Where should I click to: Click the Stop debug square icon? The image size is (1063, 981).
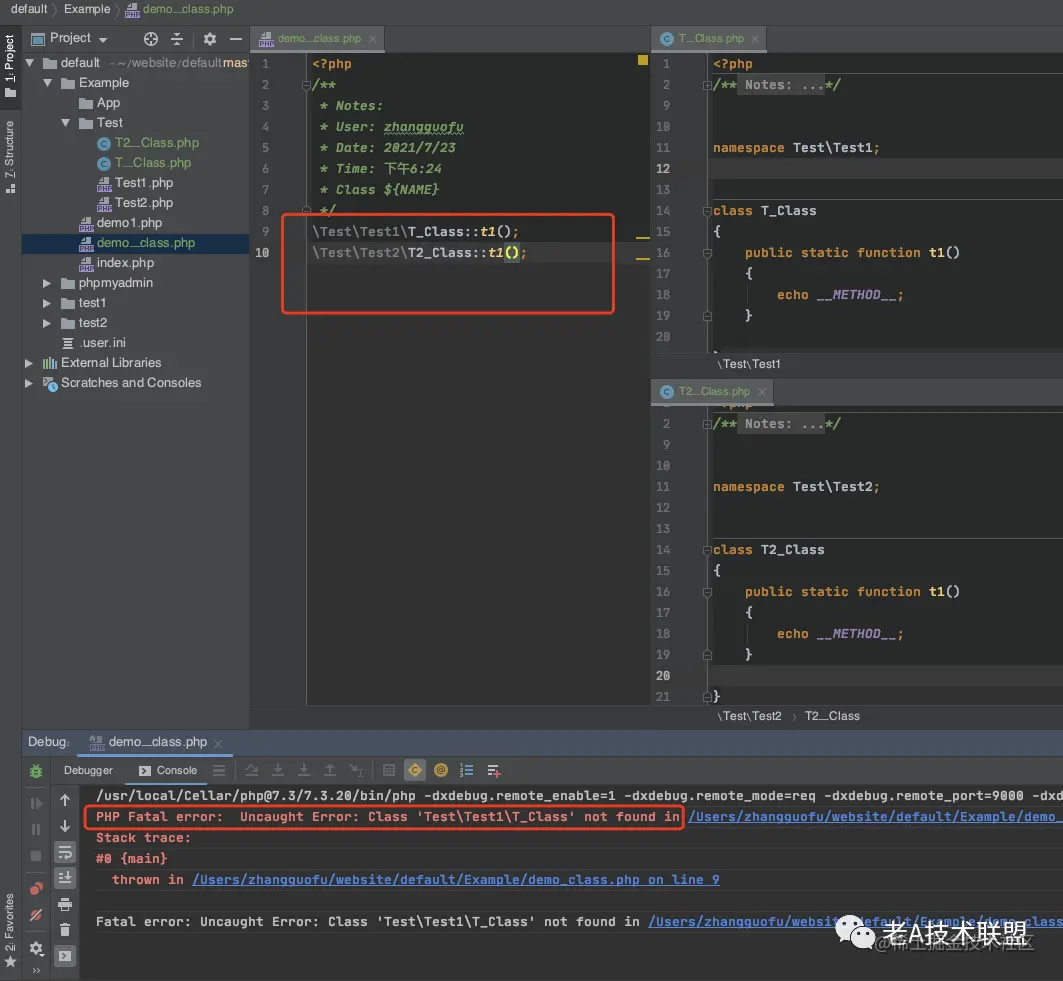pos(36,856)
